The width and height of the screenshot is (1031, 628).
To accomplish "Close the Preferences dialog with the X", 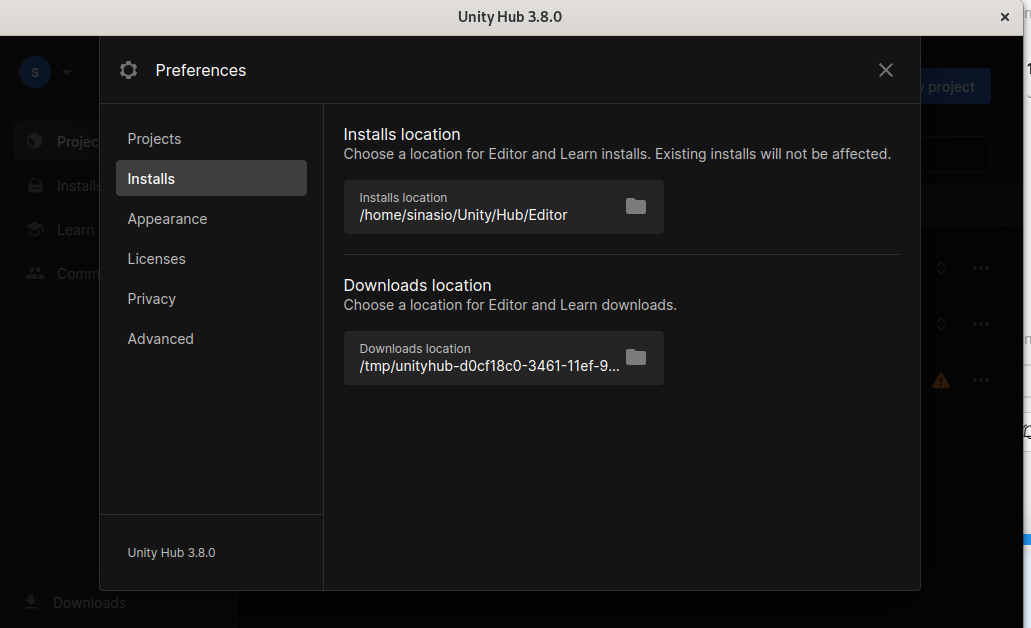I will [885, 70].
